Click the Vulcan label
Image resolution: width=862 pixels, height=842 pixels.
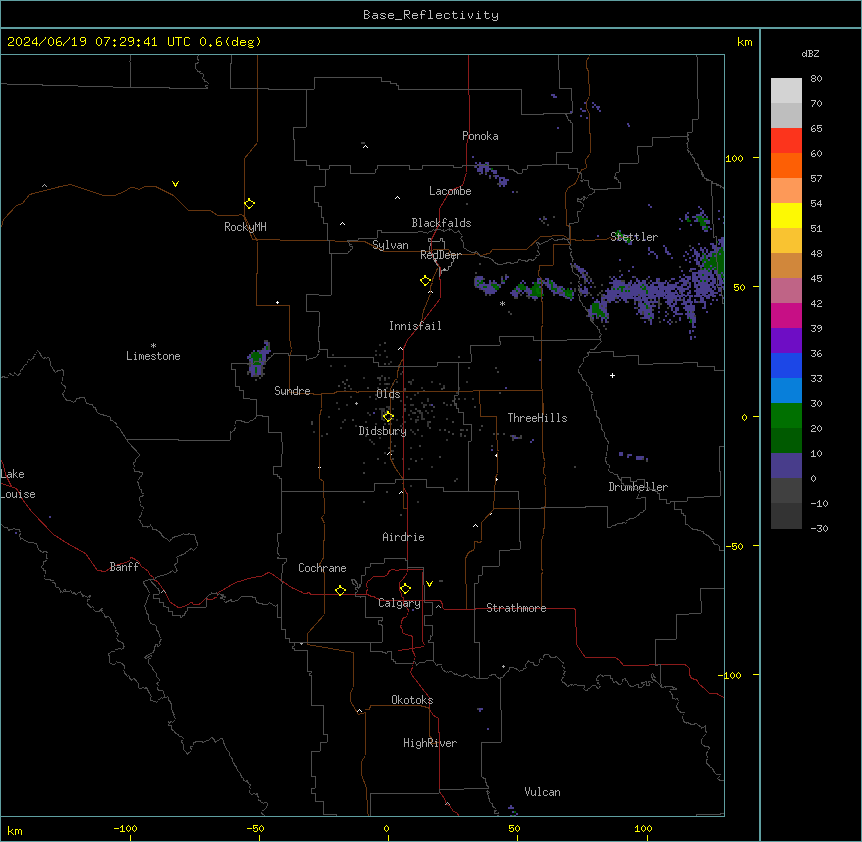pos(542,792)
